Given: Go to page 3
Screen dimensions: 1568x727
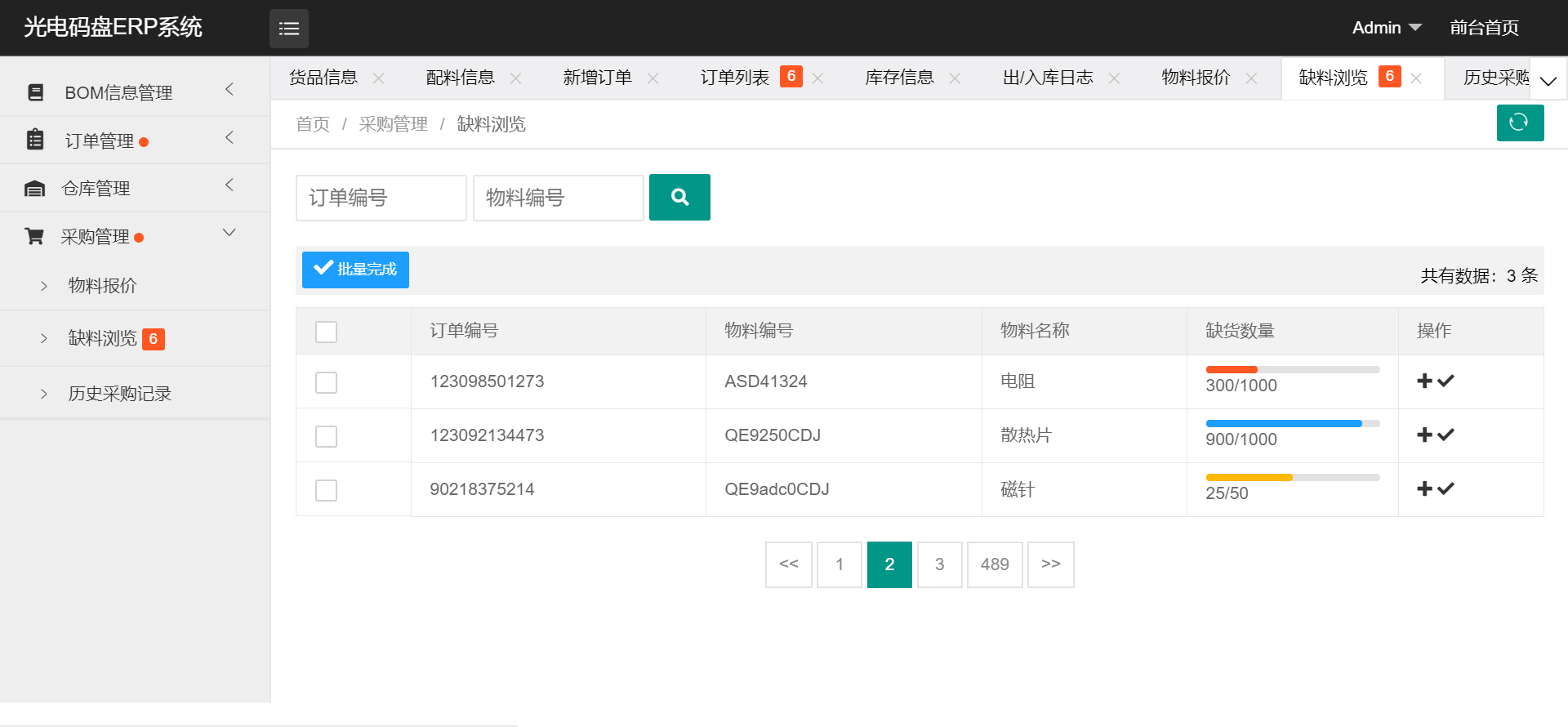Looking at the screenshot, I should point(940,564).
